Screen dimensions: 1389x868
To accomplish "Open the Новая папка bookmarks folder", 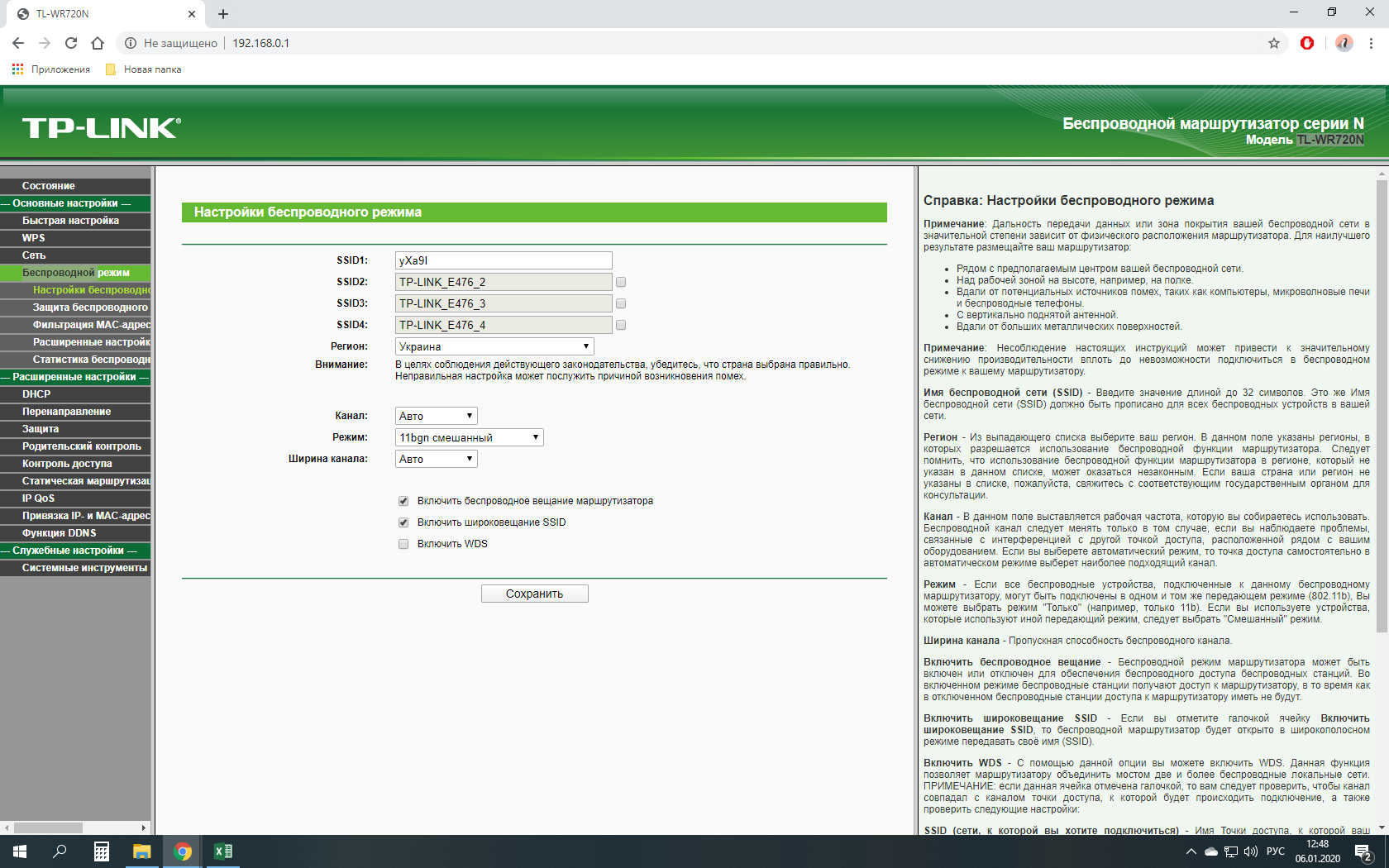I will 144,69.
